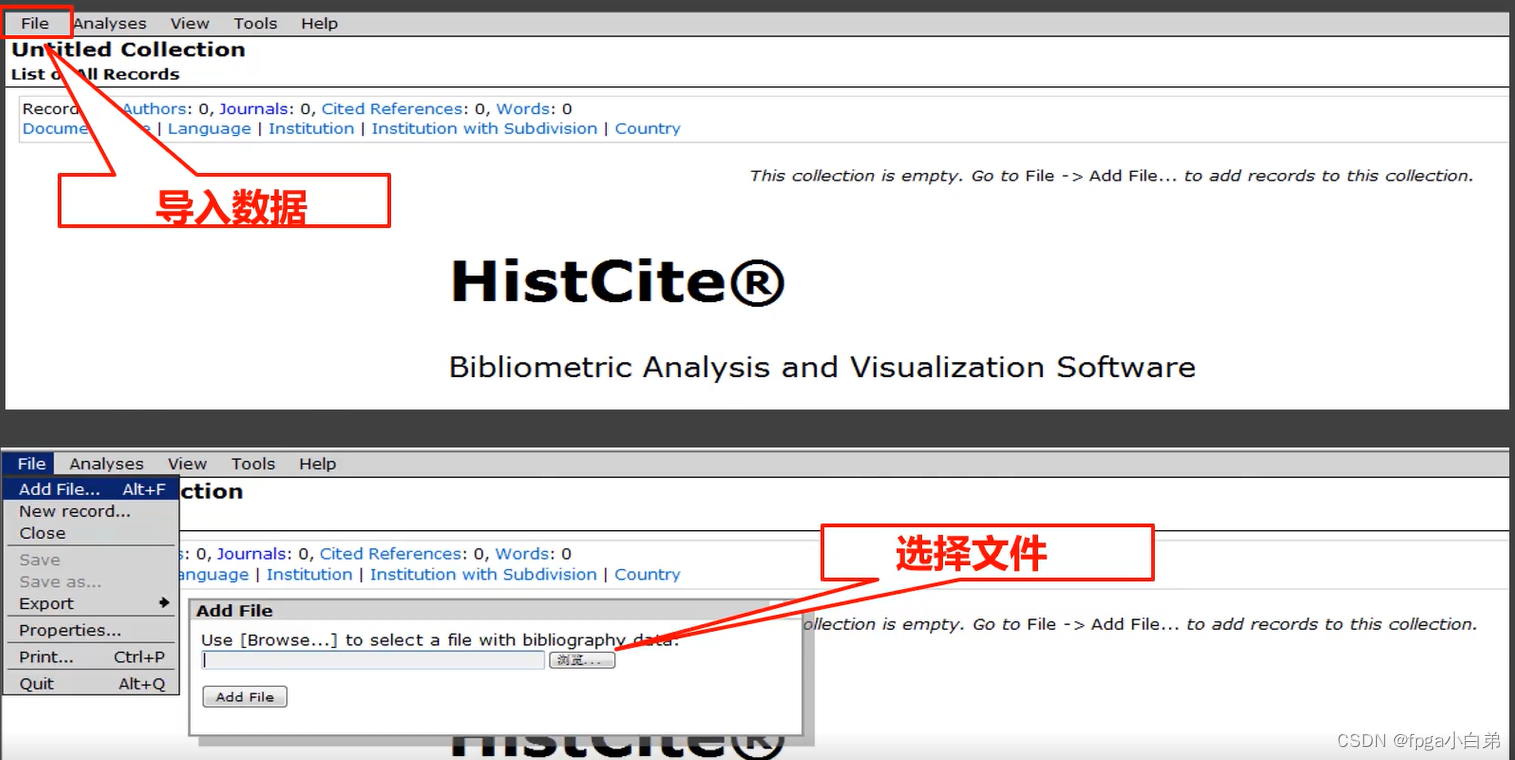The width and height of the screenshot is (1515, 760).
Task: Click the 'Use [Browse...] to select a file' instruction
Action: (440, 640)
